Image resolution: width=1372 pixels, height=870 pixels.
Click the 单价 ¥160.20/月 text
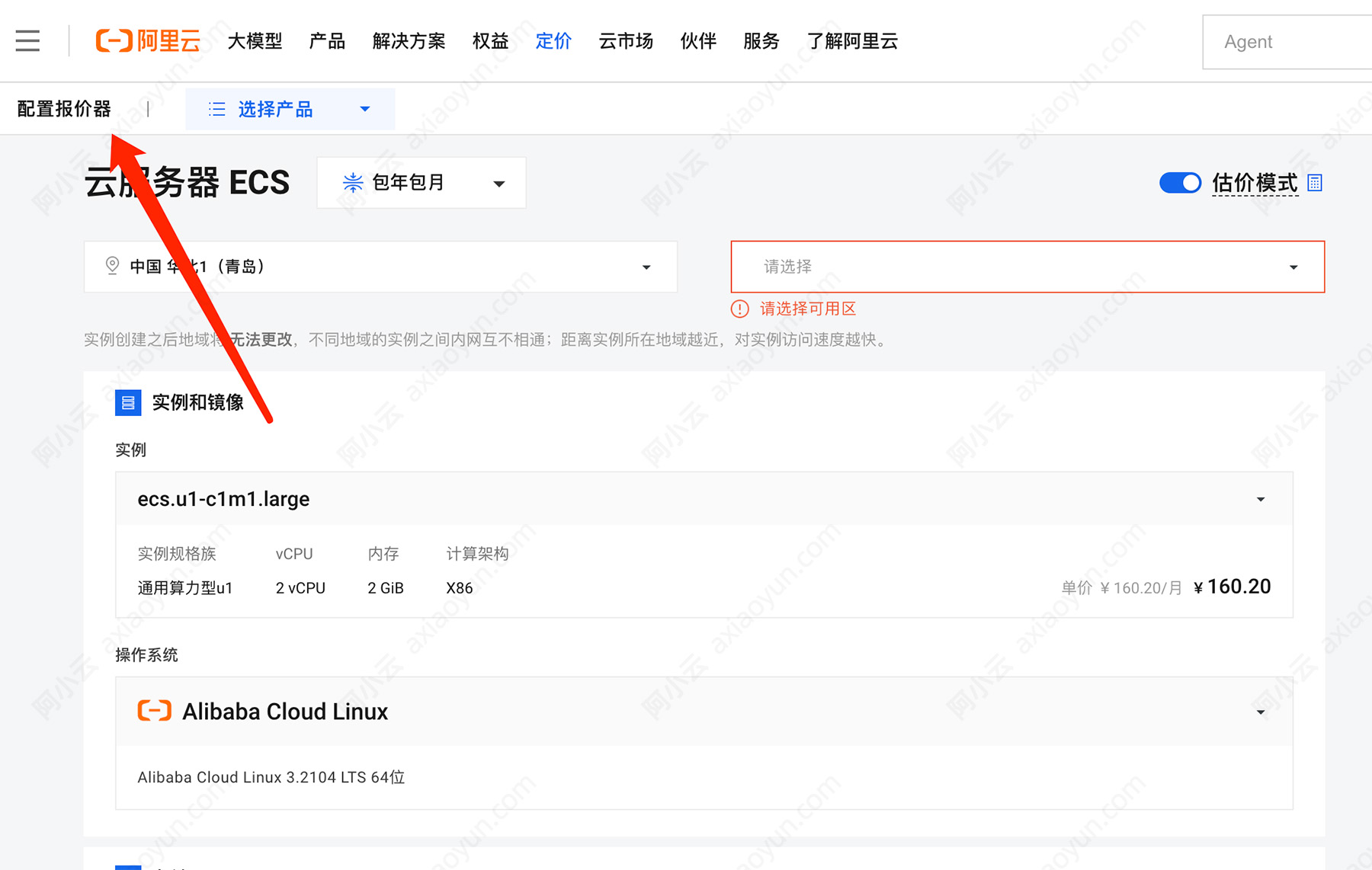(1122, 588)
